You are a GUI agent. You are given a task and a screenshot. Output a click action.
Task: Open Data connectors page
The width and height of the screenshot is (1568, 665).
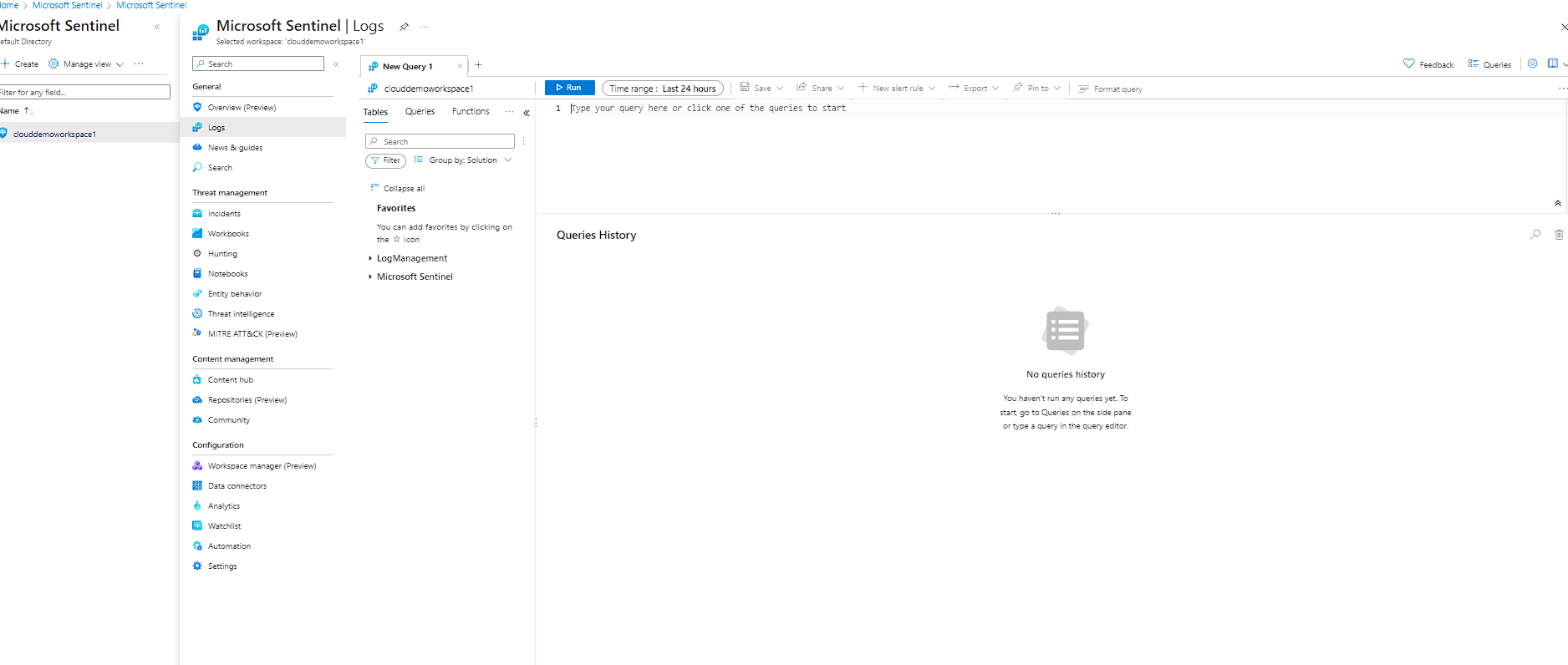(237, 485)
